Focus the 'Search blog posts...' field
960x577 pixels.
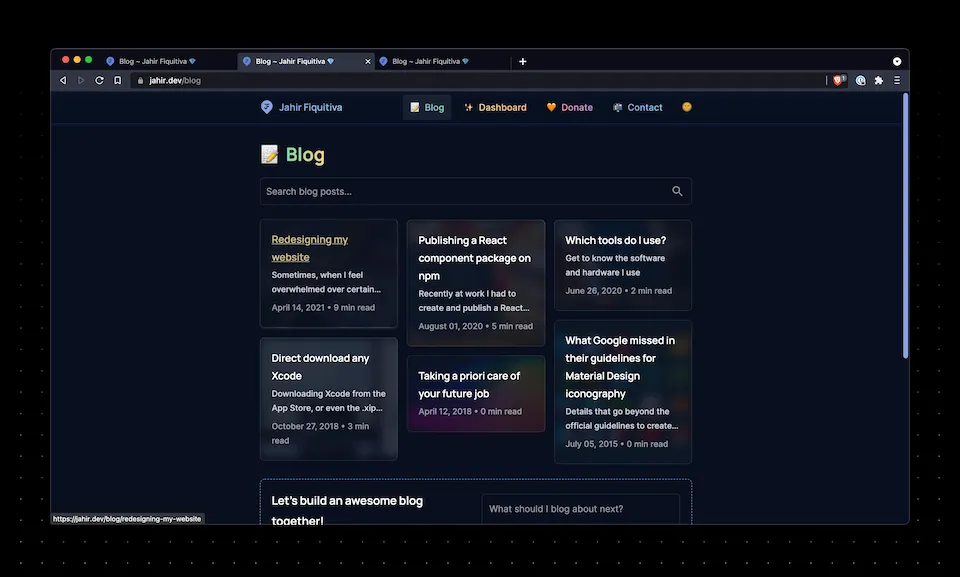pos(460,191)
